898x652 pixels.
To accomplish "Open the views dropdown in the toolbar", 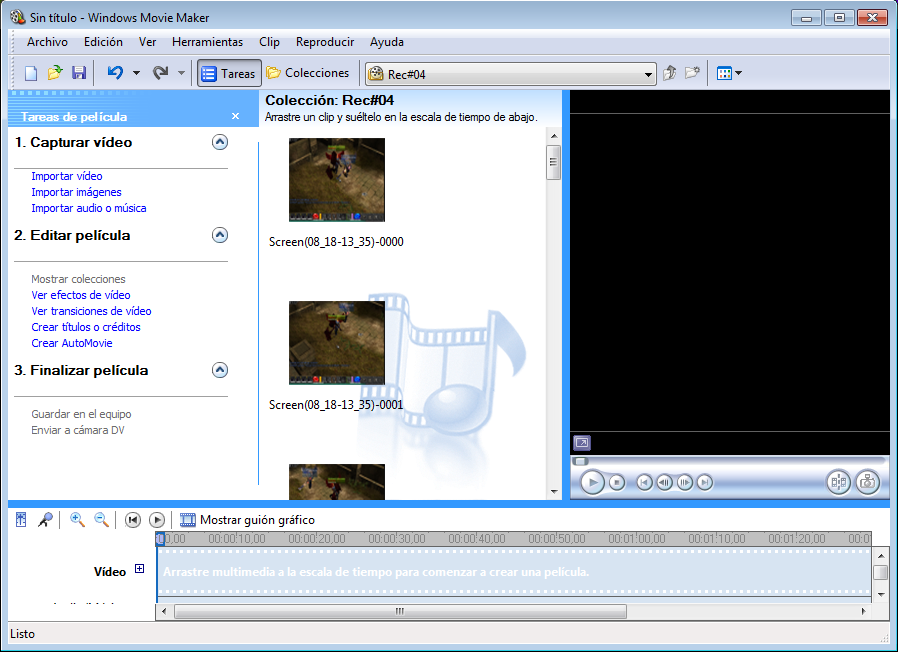I will pyautogui.click(x=729, y=73).
